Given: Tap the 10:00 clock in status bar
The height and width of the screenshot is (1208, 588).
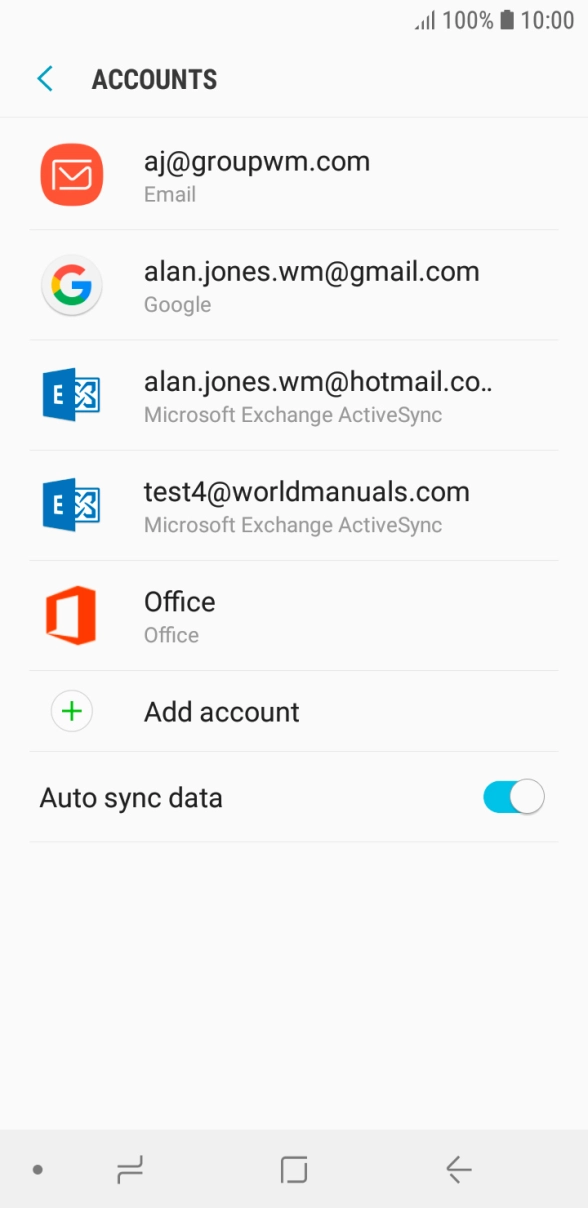Looking at the screenshot, I should coord(548,20).
